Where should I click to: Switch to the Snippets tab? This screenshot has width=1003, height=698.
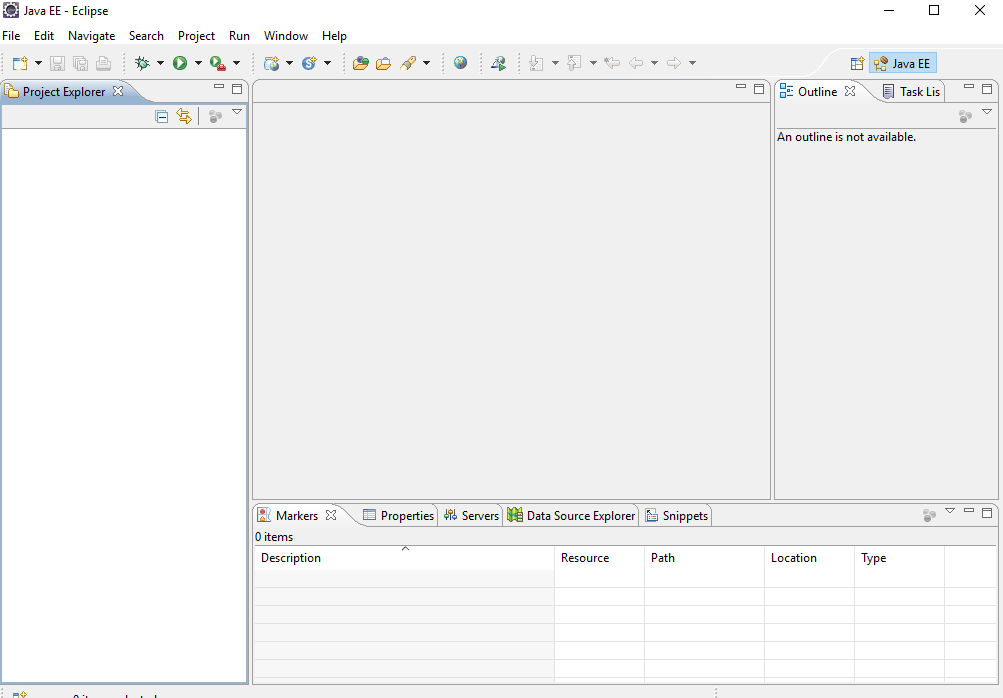point(677,516)
